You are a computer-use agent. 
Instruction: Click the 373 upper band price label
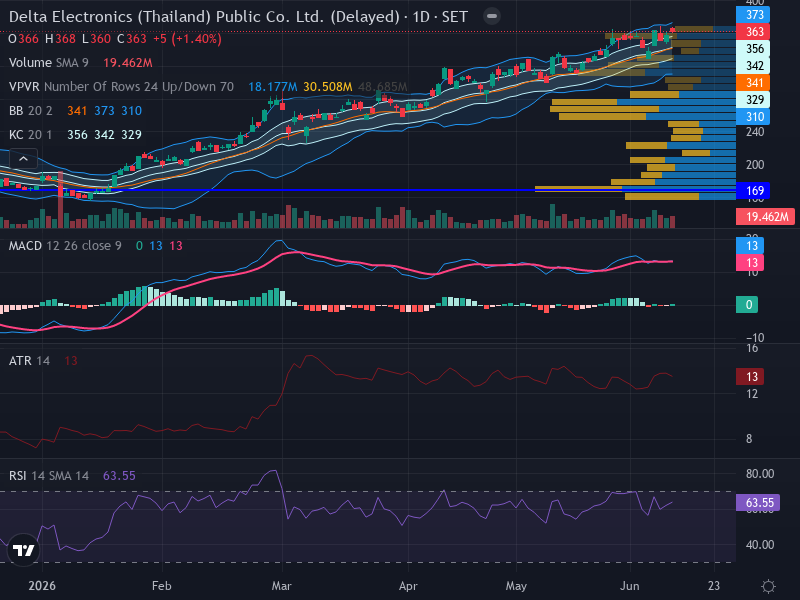click(753, 15)
